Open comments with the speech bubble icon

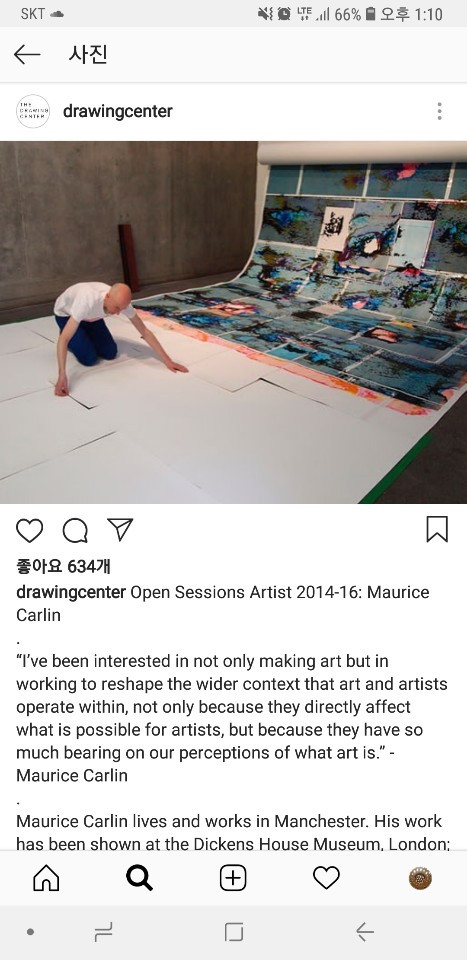(75, 530)
